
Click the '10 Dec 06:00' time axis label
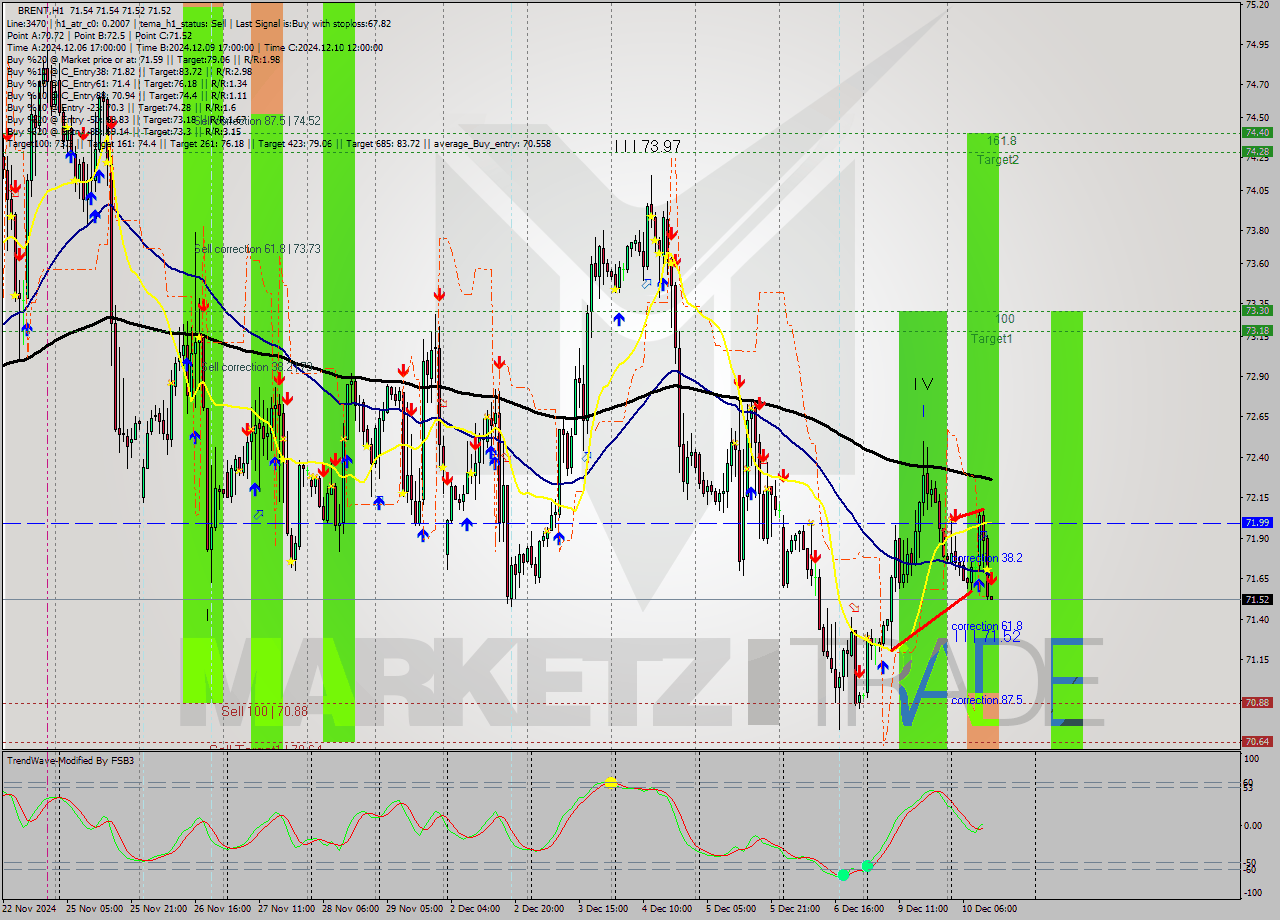click(x=989, y=909)
